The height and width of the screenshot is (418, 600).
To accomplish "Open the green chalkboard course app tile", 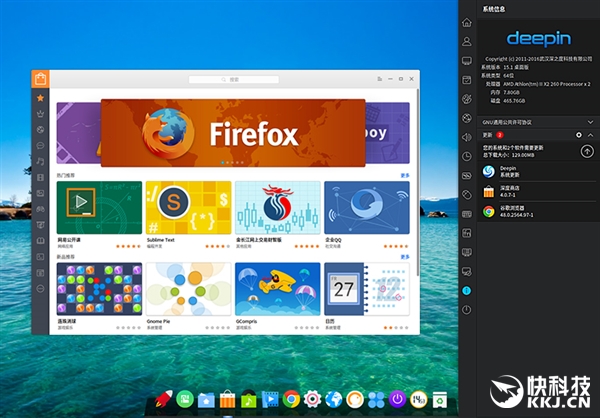I will coord(99,207).
